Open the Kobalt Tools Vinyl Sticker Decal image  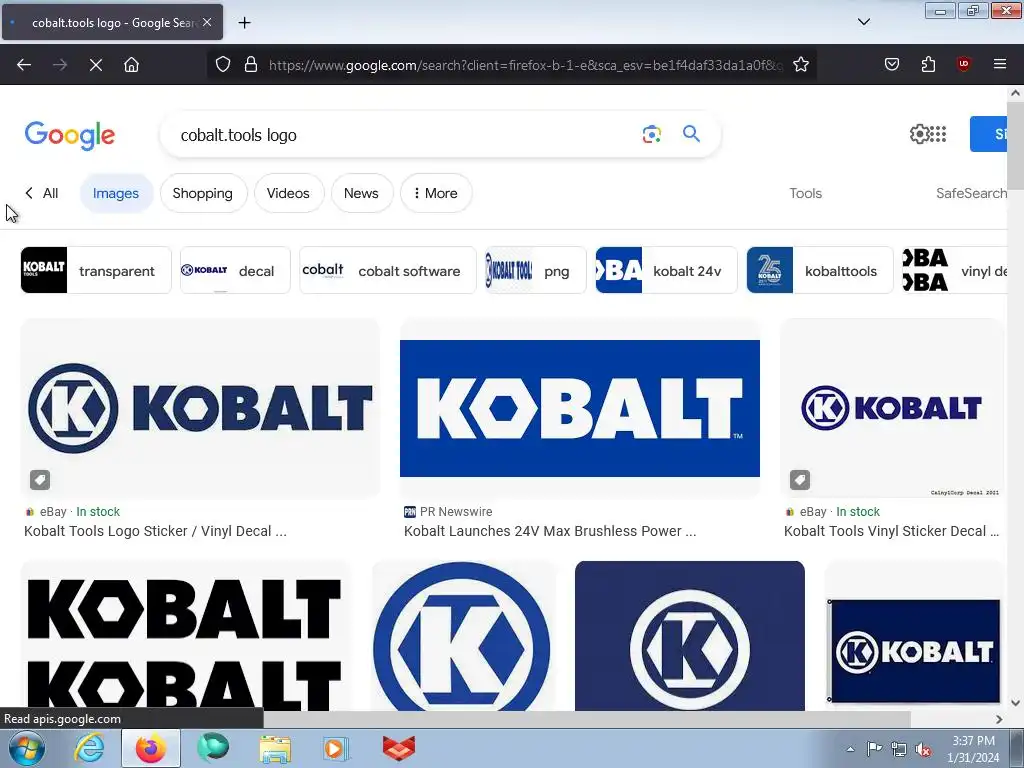892,408
